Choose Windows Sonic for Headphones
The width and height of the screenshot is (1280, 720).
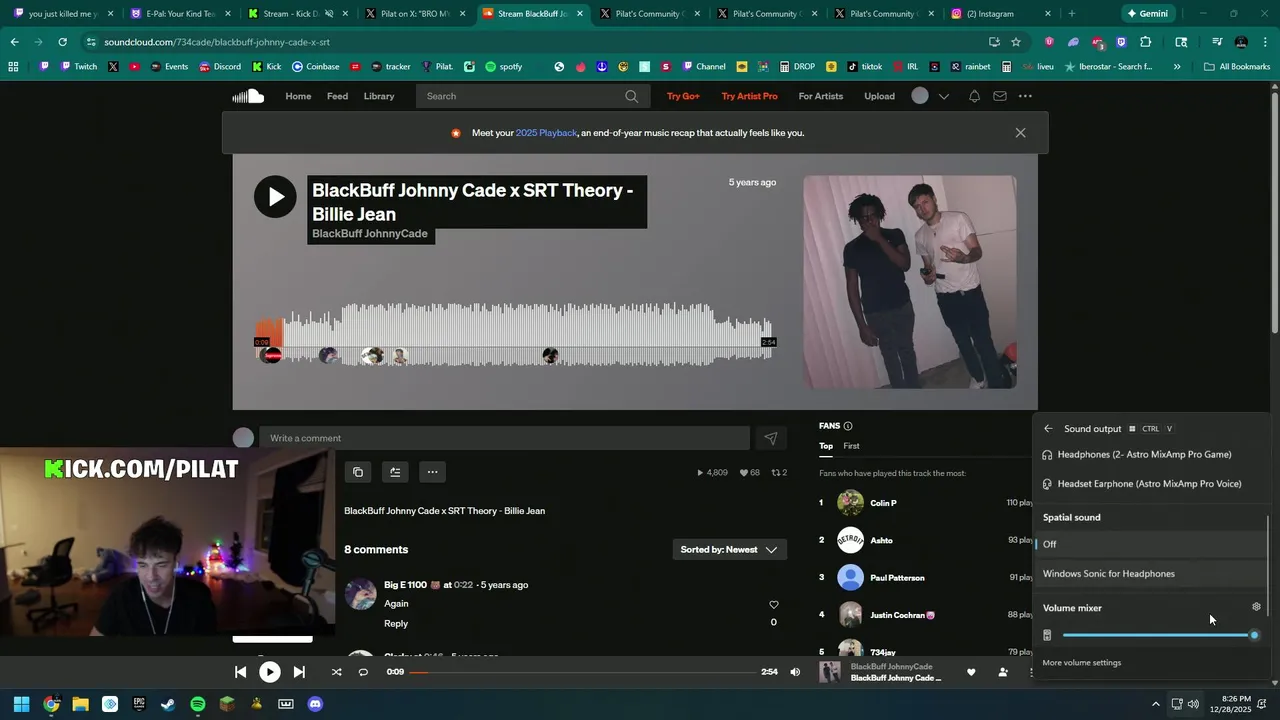pyautogui.click(x=1150, y=574)
